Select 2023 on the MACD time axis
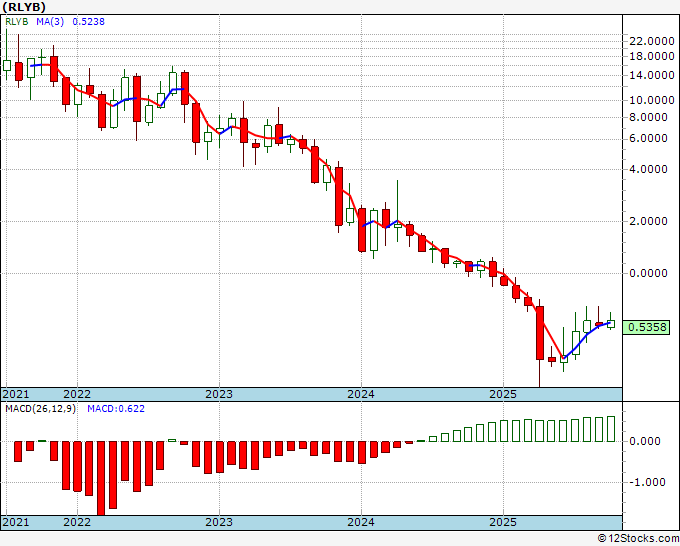Image resolution: width=680 pixels, height=546 pixels. pos(219,522)
